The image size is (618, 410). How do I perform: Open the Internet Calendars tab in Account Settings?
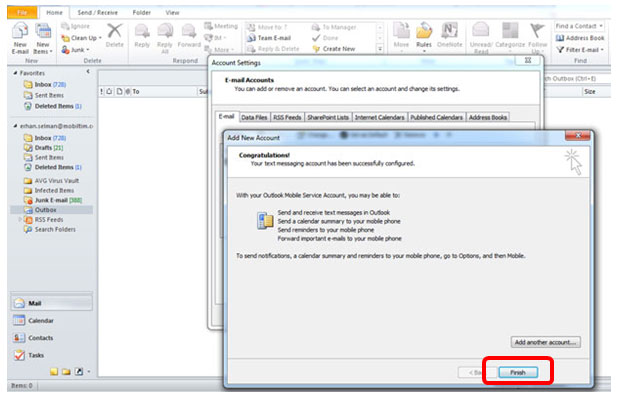click(380, 117)
